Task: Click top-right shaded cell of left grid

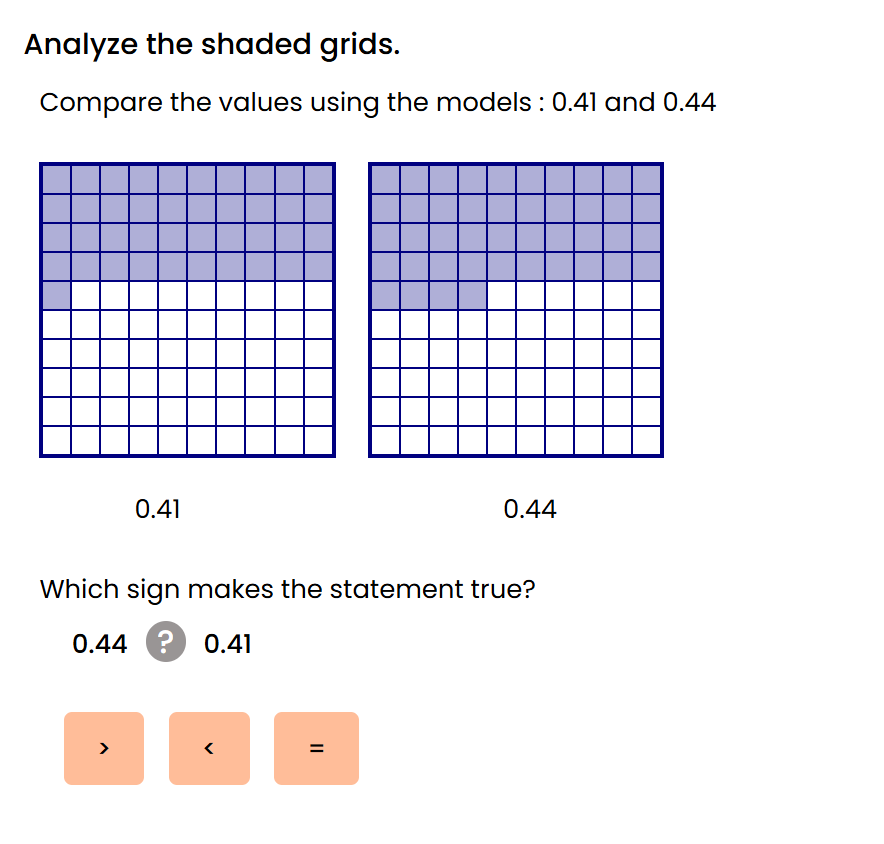Action: (x=319, y=179)
